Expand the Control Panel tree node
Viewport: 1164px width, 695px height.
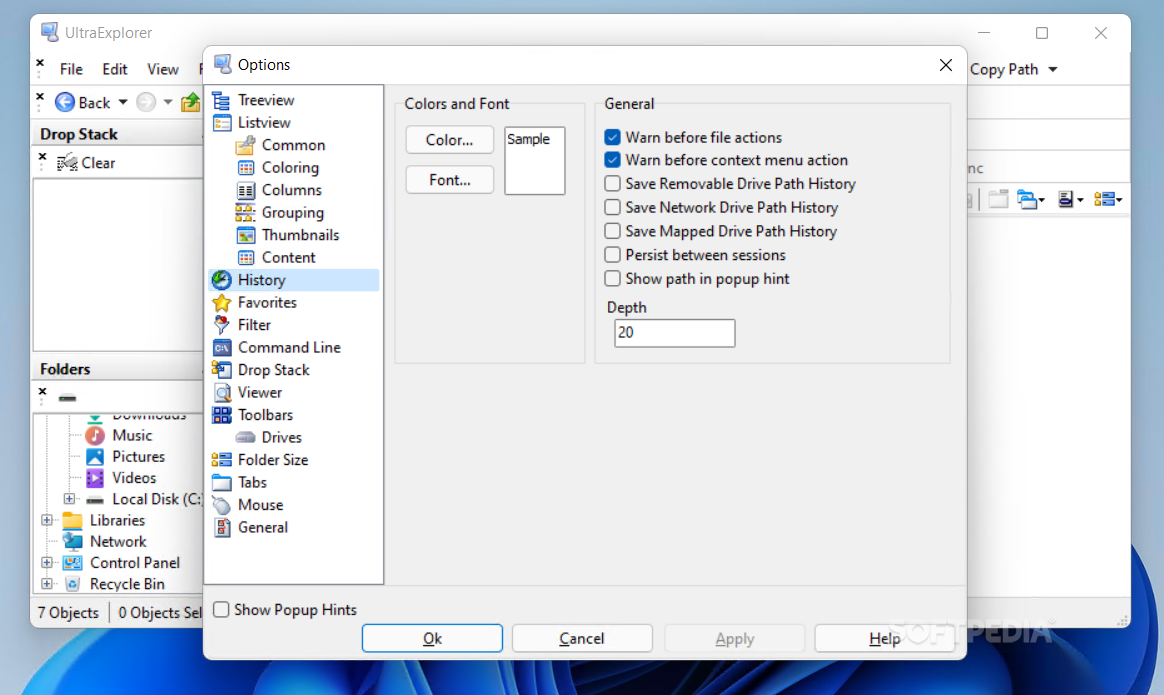click(x=47, y=563)
